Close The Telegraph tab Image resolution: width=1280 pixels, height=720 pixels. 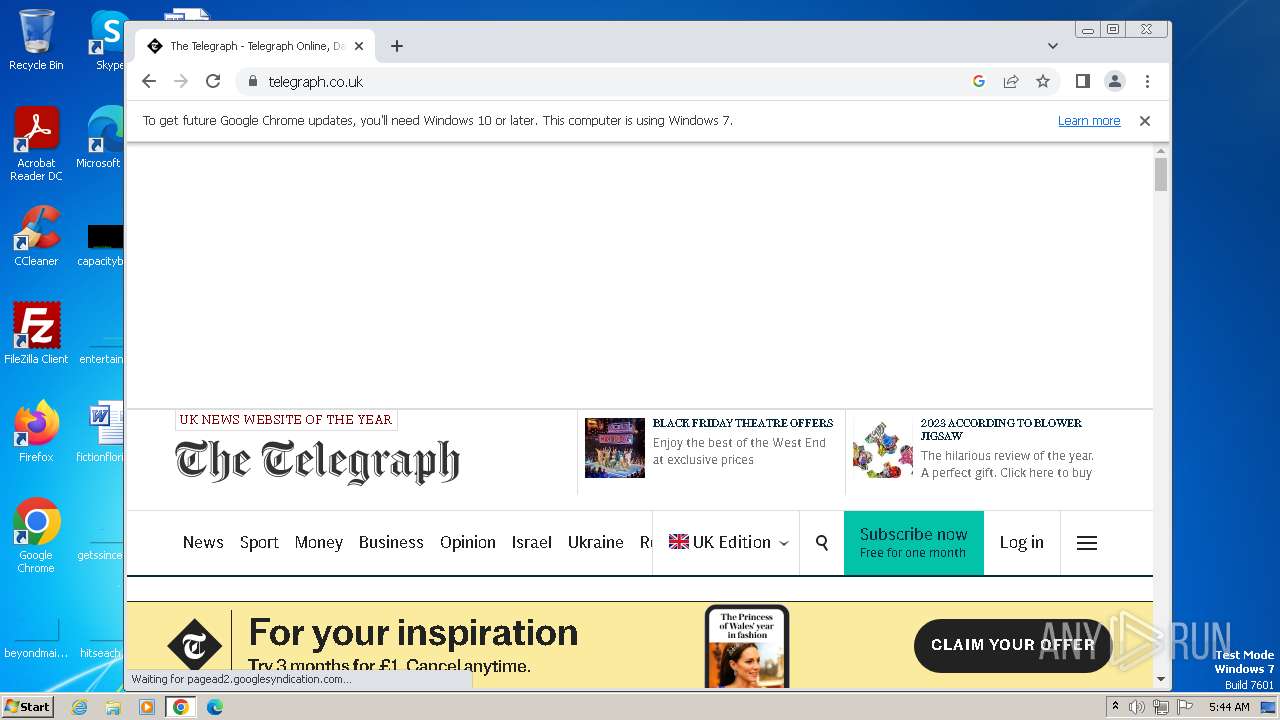(359, 46)
